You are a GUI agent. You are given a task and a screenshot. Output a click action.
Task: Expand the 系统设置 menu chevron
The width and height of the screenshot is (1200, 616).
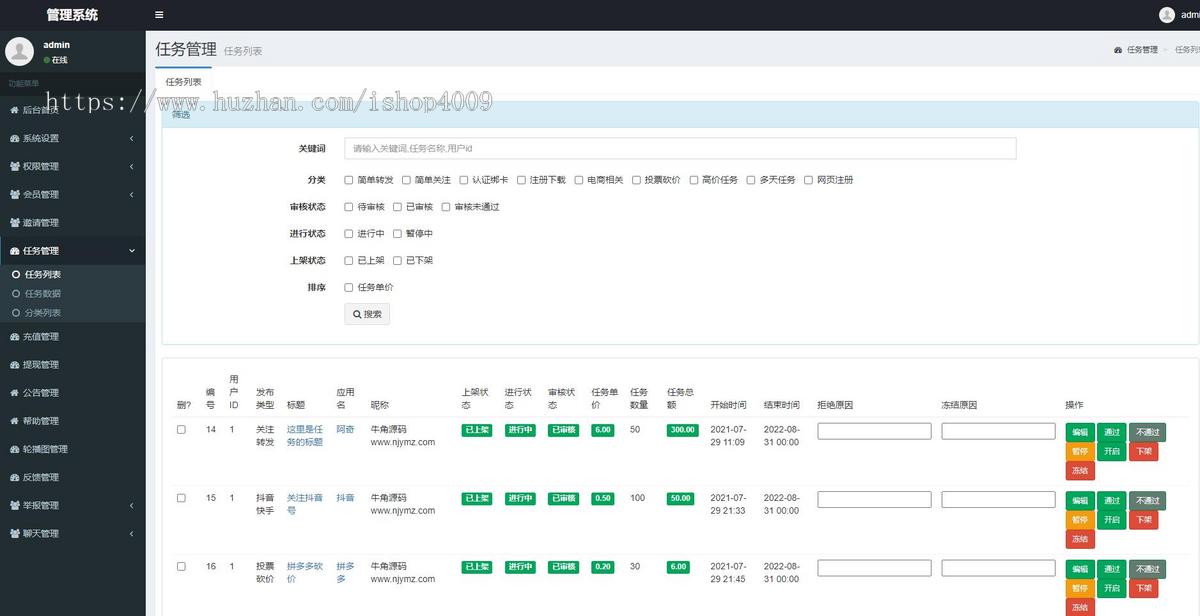point(132,138)
